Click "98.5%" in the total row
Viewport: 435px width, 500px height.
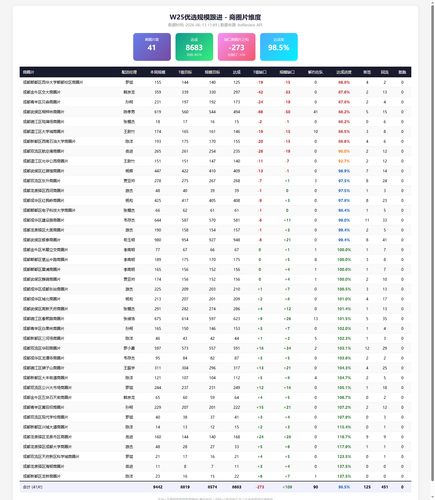[344, 487]
